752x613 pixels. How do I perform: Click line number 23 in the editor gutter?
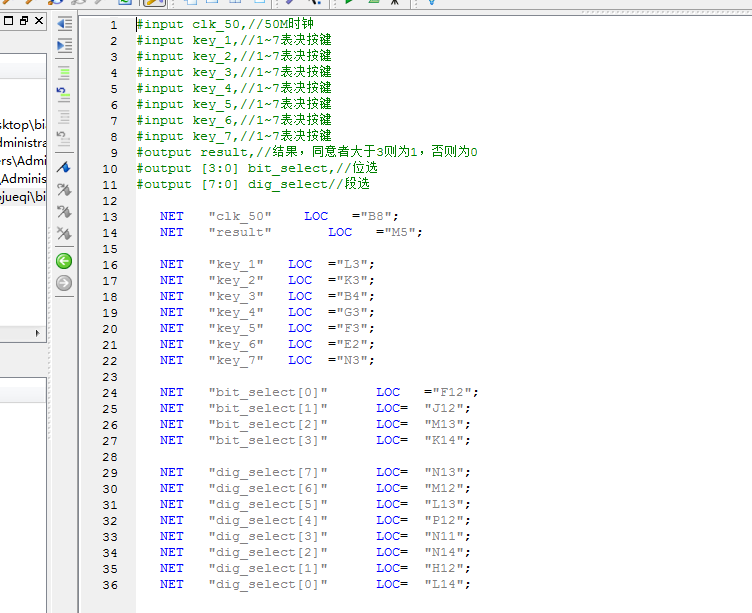coord(110,377)
